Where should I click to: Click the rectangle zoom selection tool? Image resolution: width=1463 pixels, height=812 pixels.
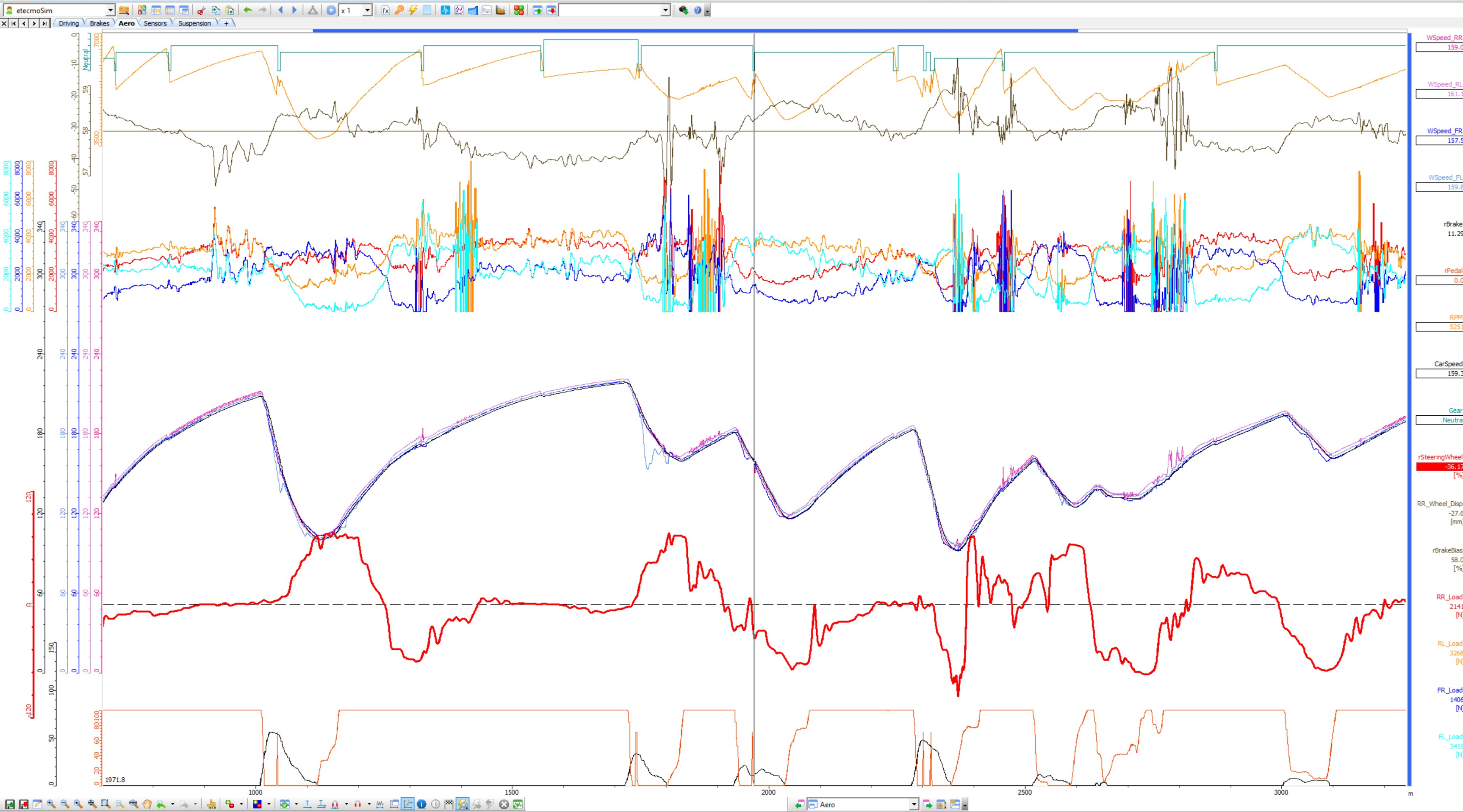(105, 804)
